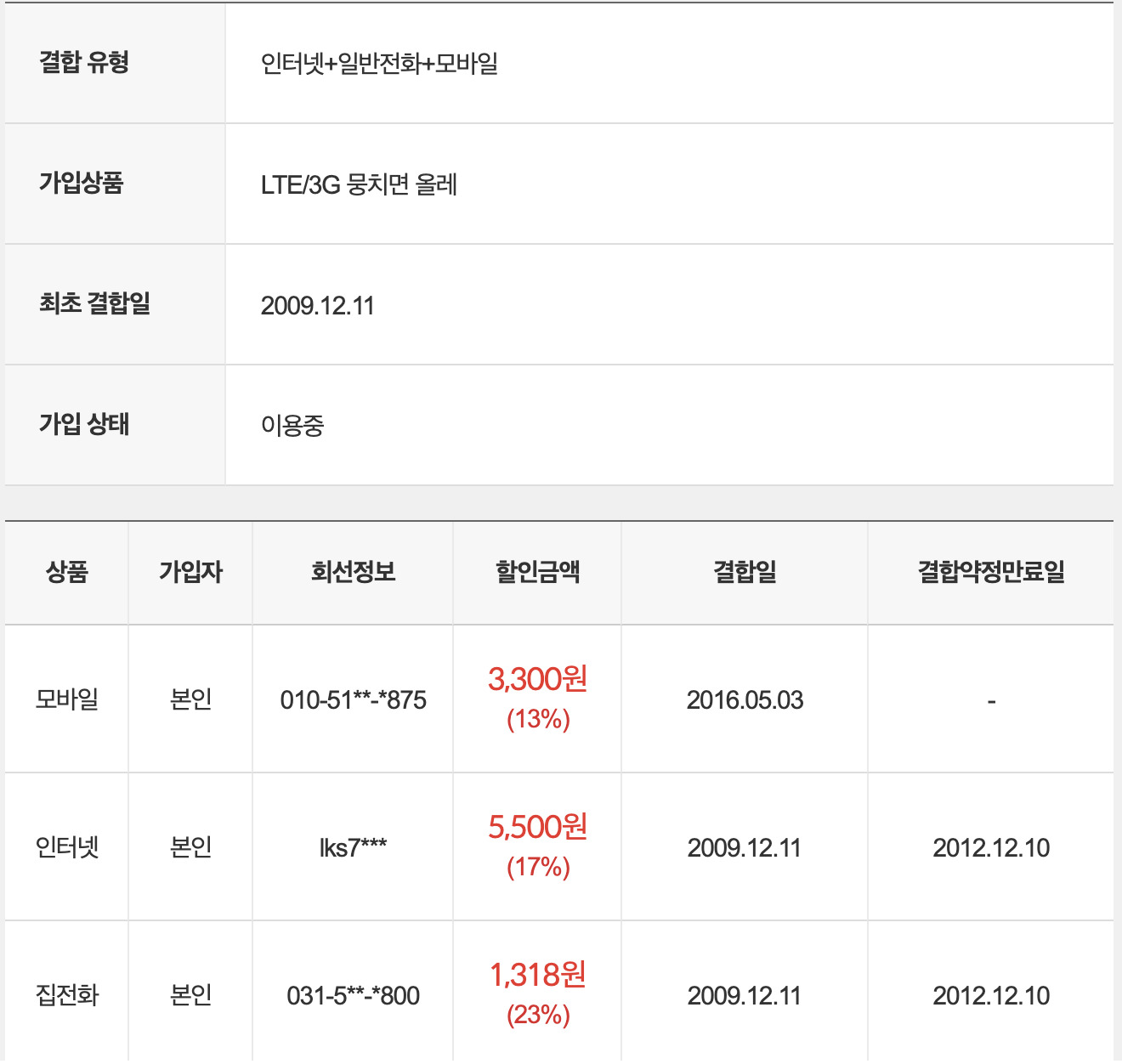Click the 결합 유형 row label
This screenshot has height=1064, width=1122.
pyautogui.click(x=84, y=63)
